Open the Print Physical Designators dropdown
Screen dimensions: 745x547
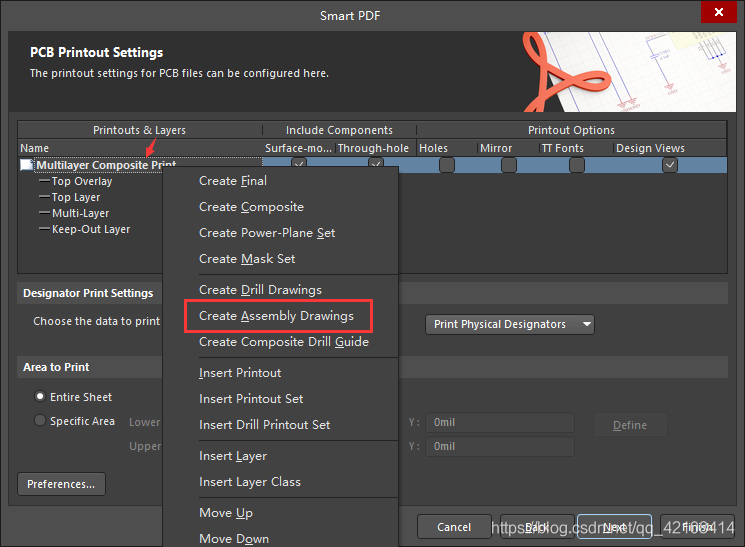[510, 324]
